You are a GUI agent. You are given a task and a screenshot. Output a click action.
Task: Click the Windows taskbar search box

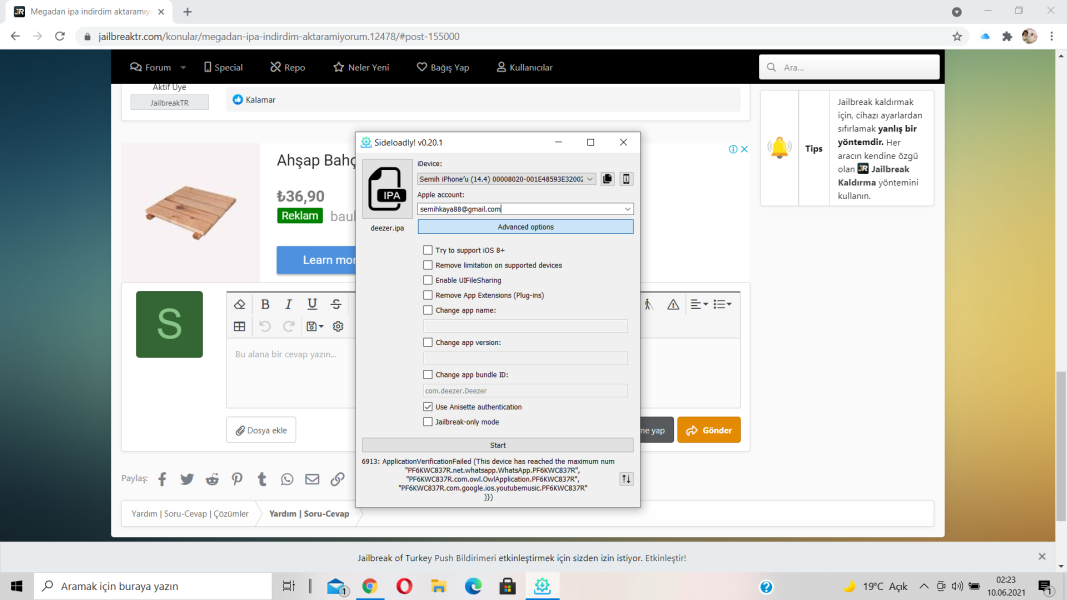pyautogui.click(x=153, y=586)
